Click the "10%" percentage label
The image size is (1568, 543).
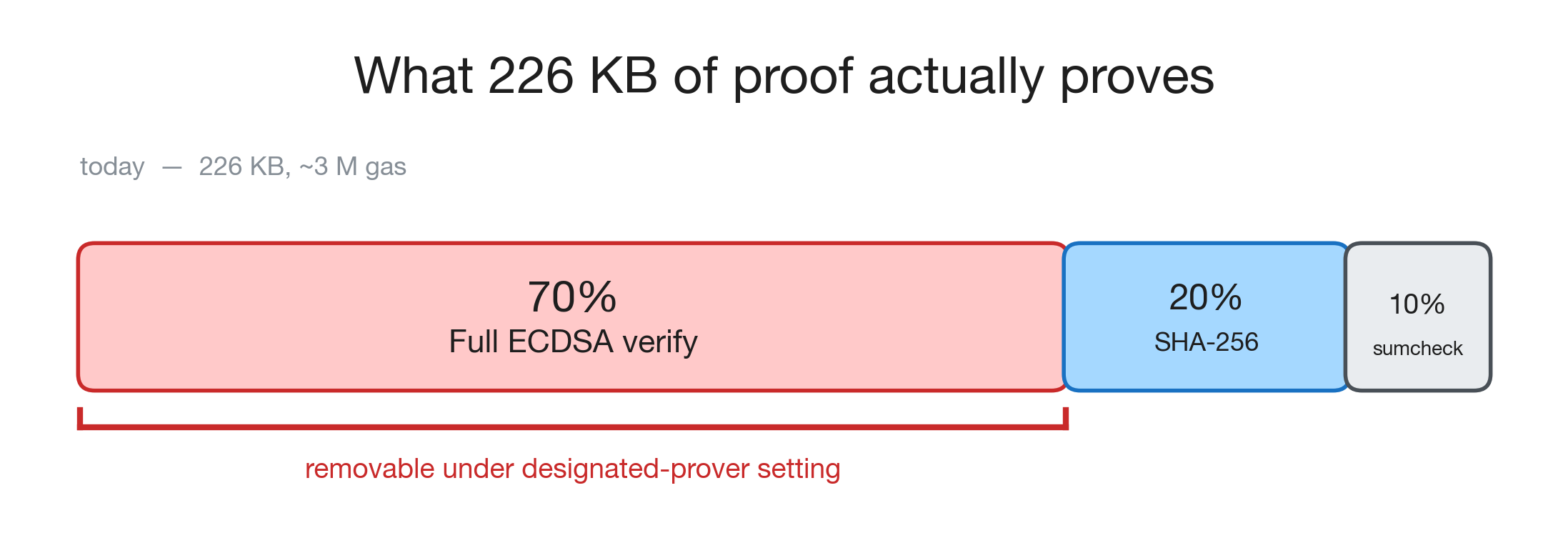pos(1417,304)
